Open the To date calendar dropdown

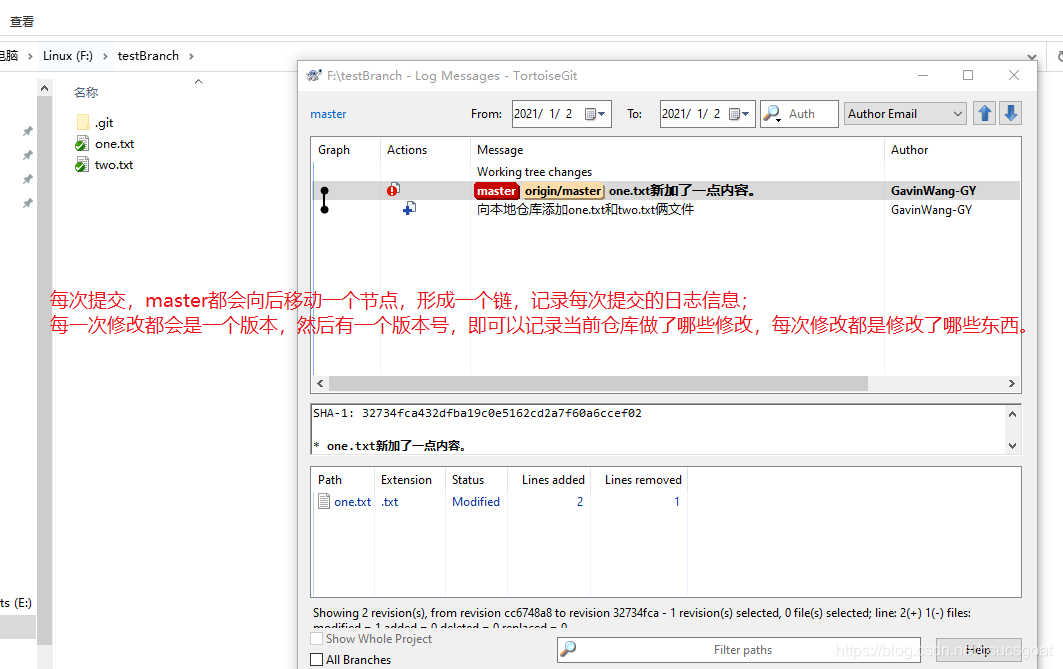(x=739, y=114)
